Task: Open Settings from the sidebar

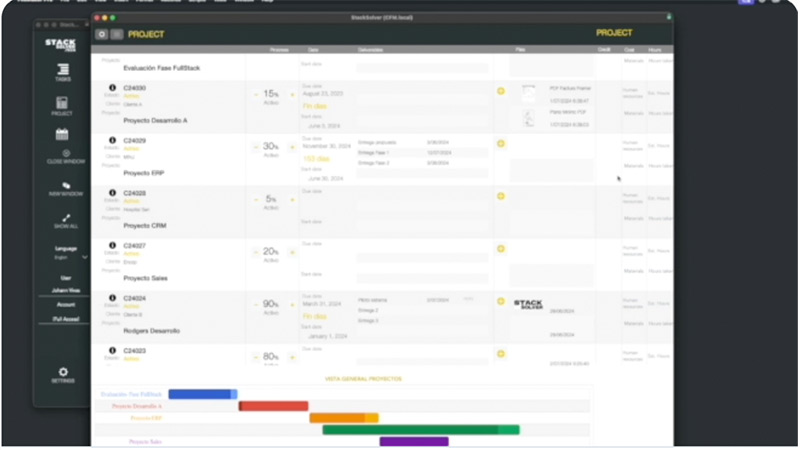Action: point(63,373)
